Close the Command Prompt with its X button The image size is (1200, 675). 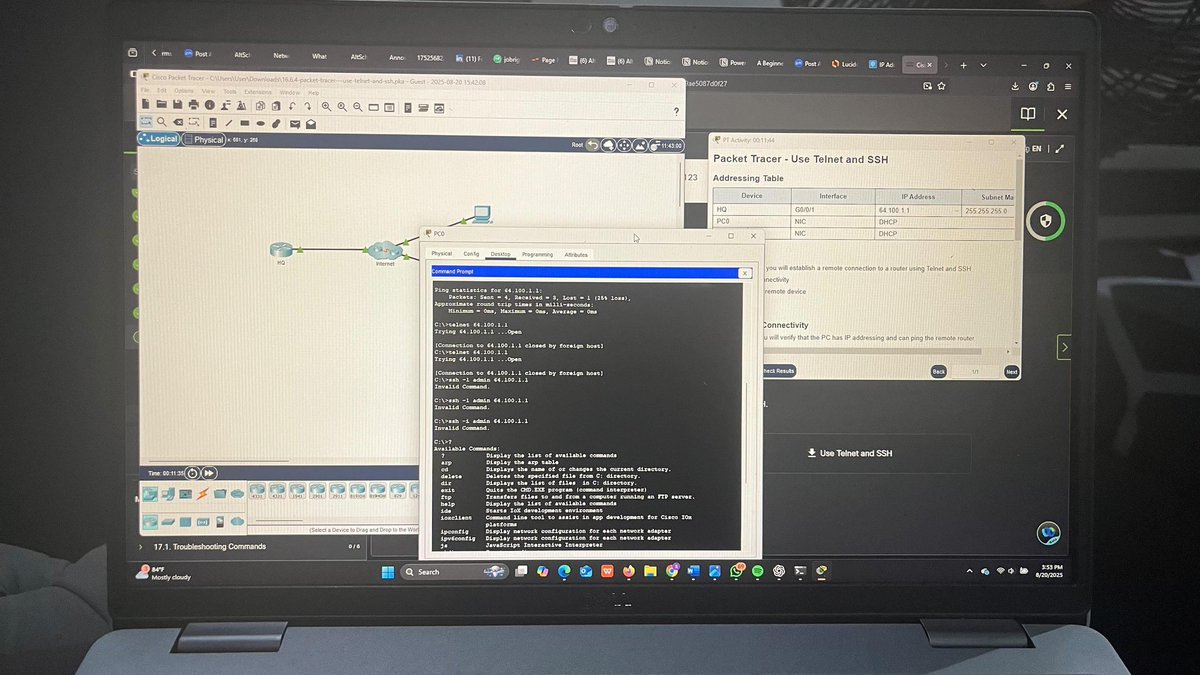[x=745, y=273]
